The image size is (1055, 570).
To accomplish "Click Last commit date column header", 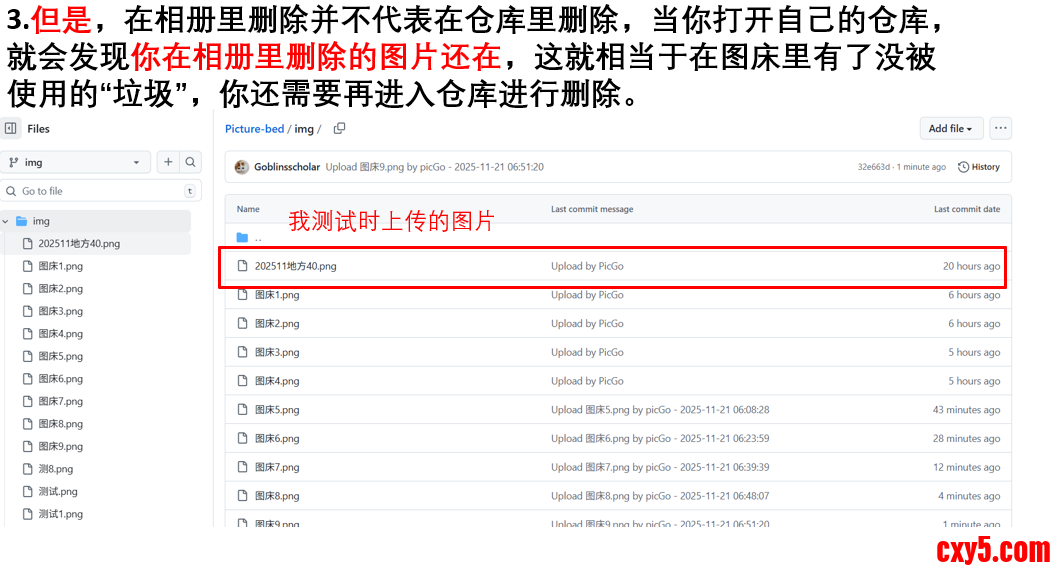I will [967, 209].
